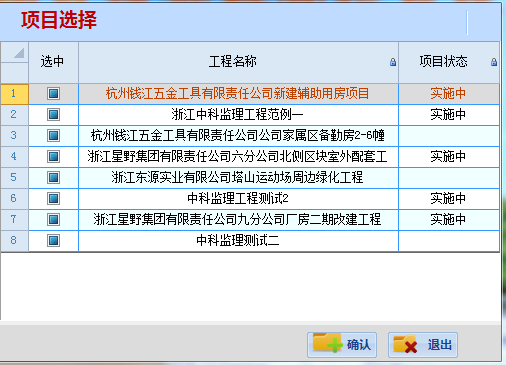
Task: Tick the checkbox for row 1
Action: coord(53,94)
